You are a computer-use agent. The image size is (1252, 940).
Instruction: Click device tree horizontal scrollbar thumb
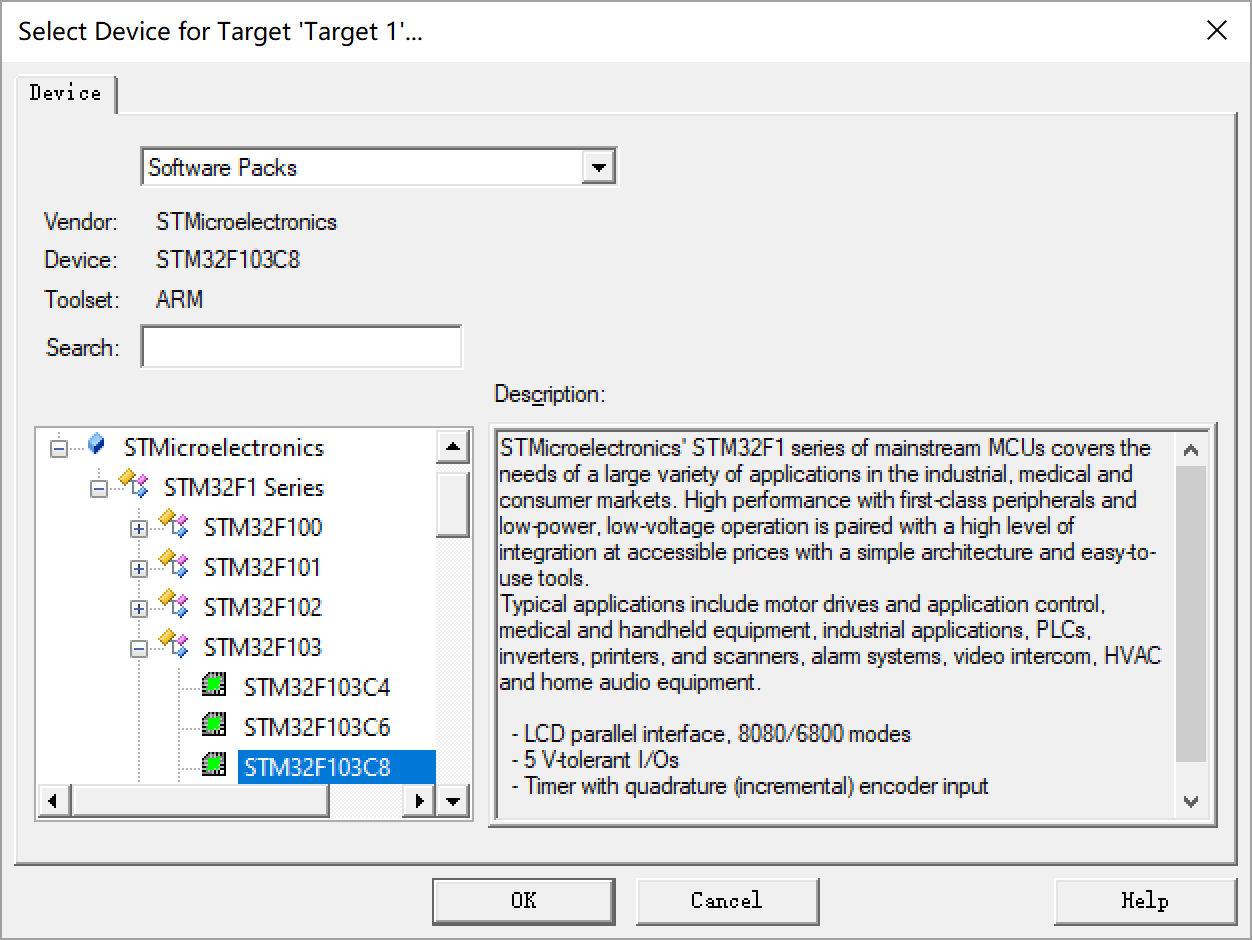coord(200,800)
